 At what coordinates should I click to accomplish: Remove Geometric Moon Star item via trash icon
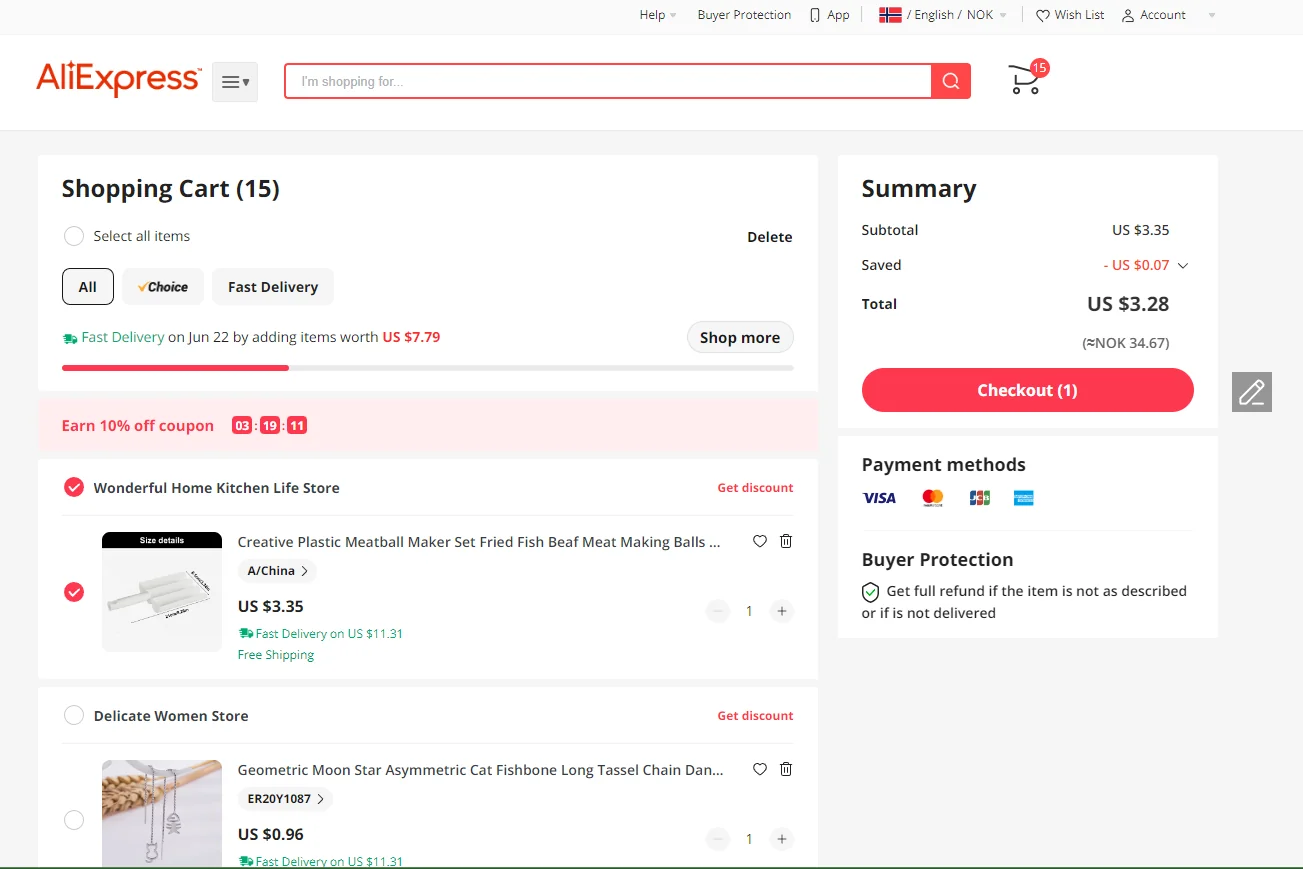(x=786, y=769)
